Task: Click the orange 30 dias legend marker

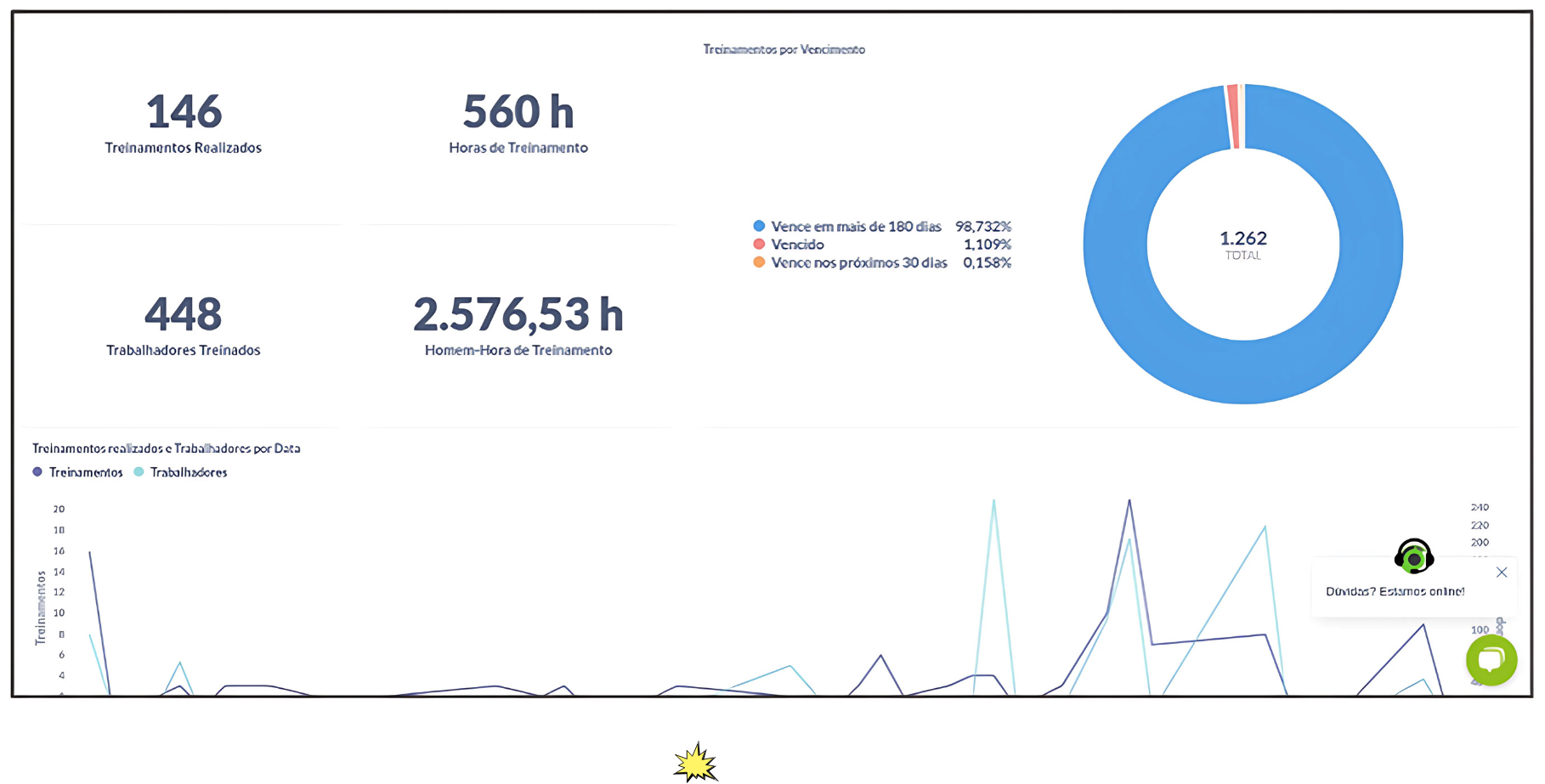Action: tap(759, 263)
